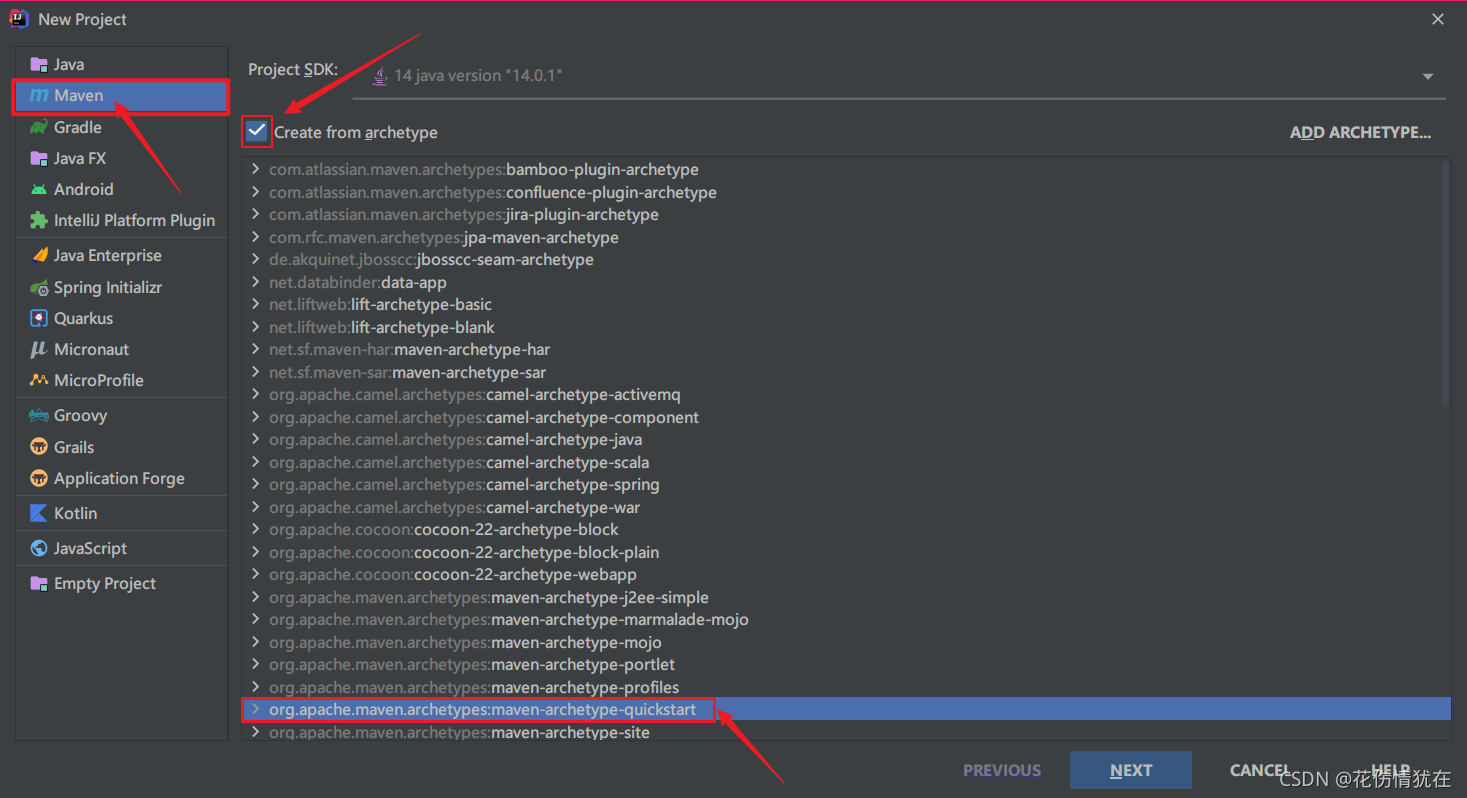Select maven-archetype-portlet row
1467x798 pixels.
(846, 665)
